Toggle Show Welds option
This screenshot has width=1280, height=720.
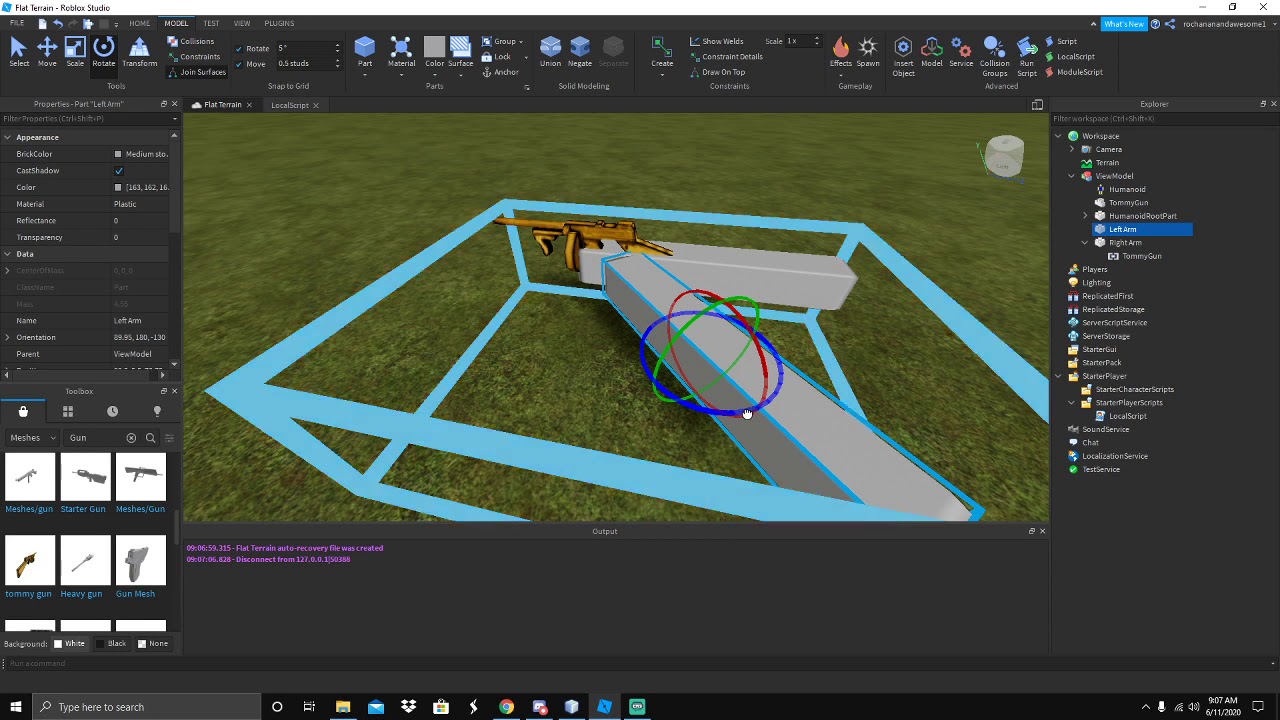[716, 41]
